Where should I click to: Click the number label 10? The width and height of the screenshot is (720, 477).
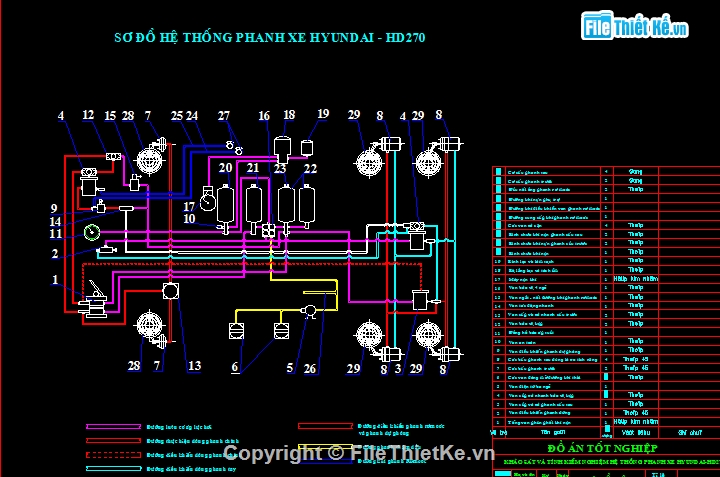[190, 219]
